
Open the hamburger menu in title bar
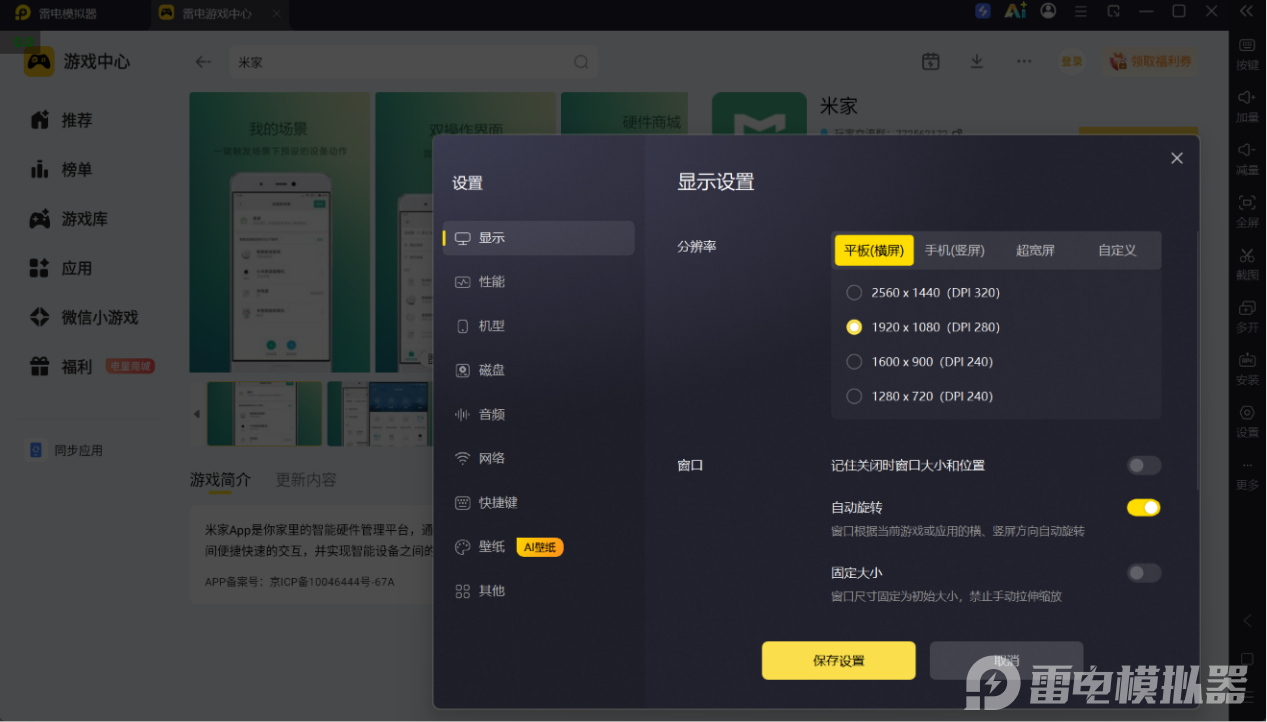pyautogui.click(x=1080, y=11)
